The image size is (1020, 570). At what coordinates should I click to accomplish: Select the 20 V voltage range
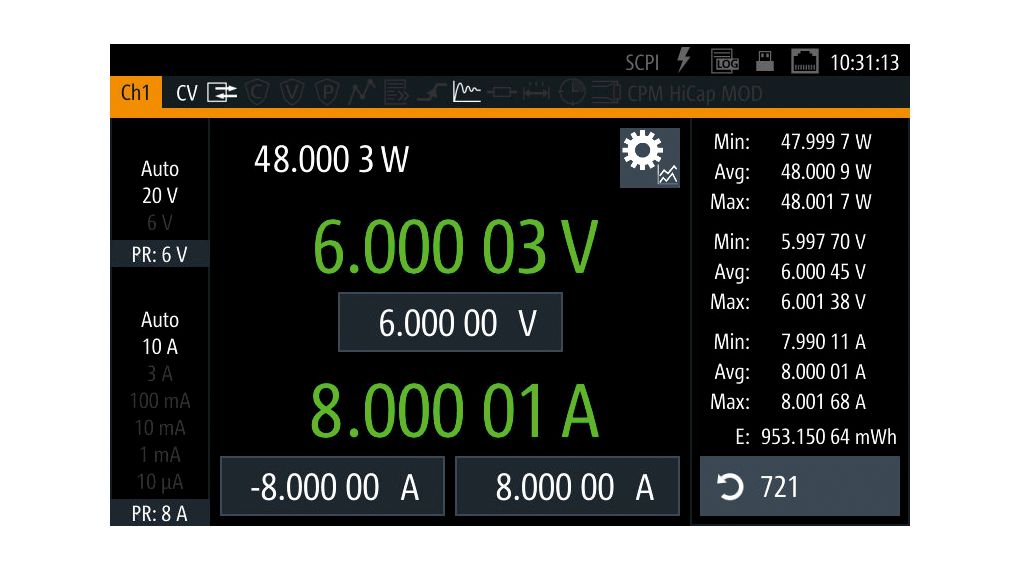[x=160, y=196]
